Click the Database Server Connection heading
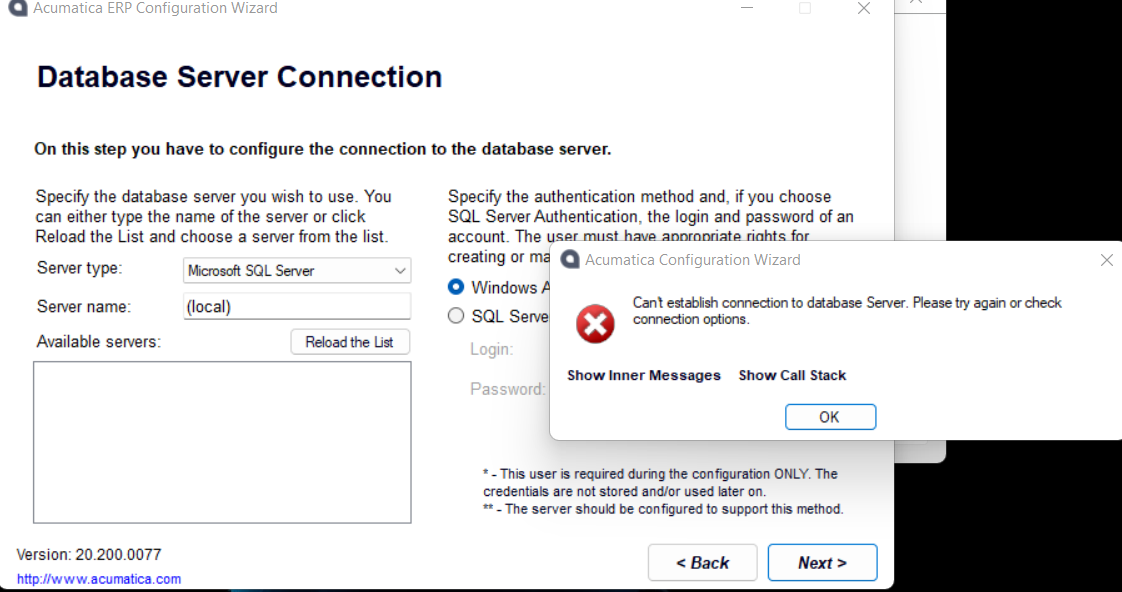This screenshot has width=1122, height=592. (240, 77)
